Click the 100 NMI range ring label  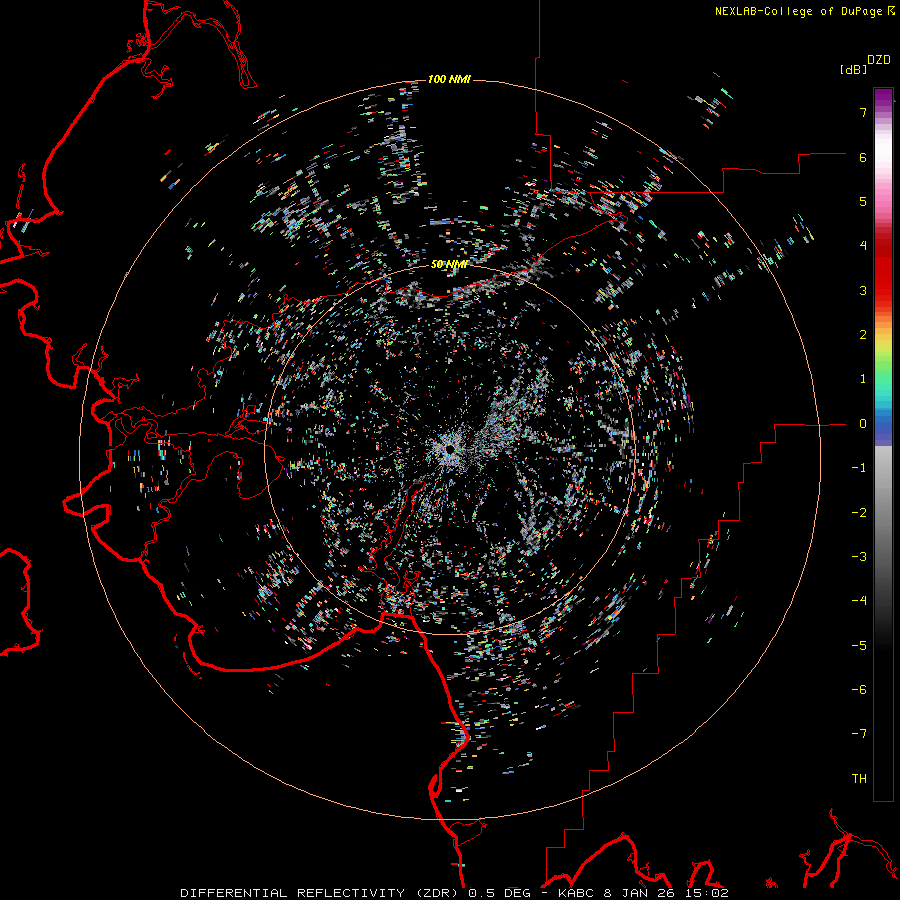449,79
